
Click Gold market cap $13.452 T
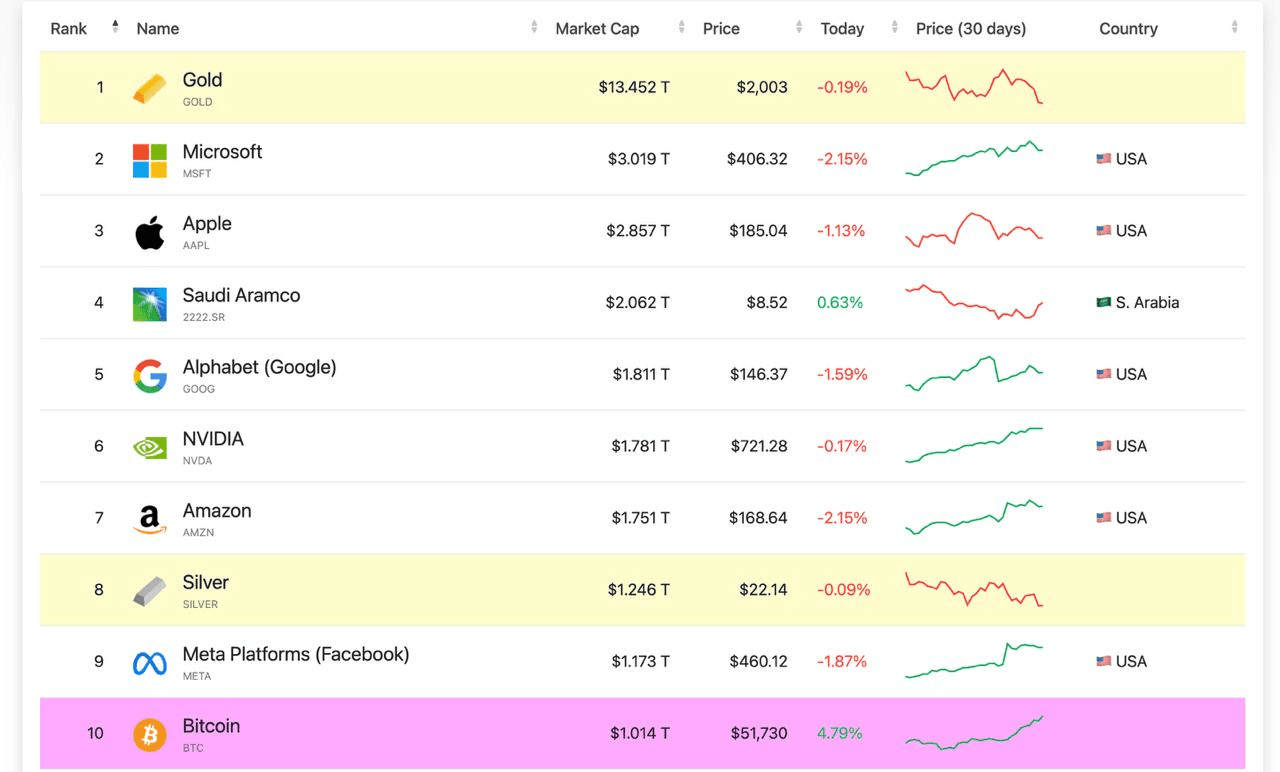[634, 88]
